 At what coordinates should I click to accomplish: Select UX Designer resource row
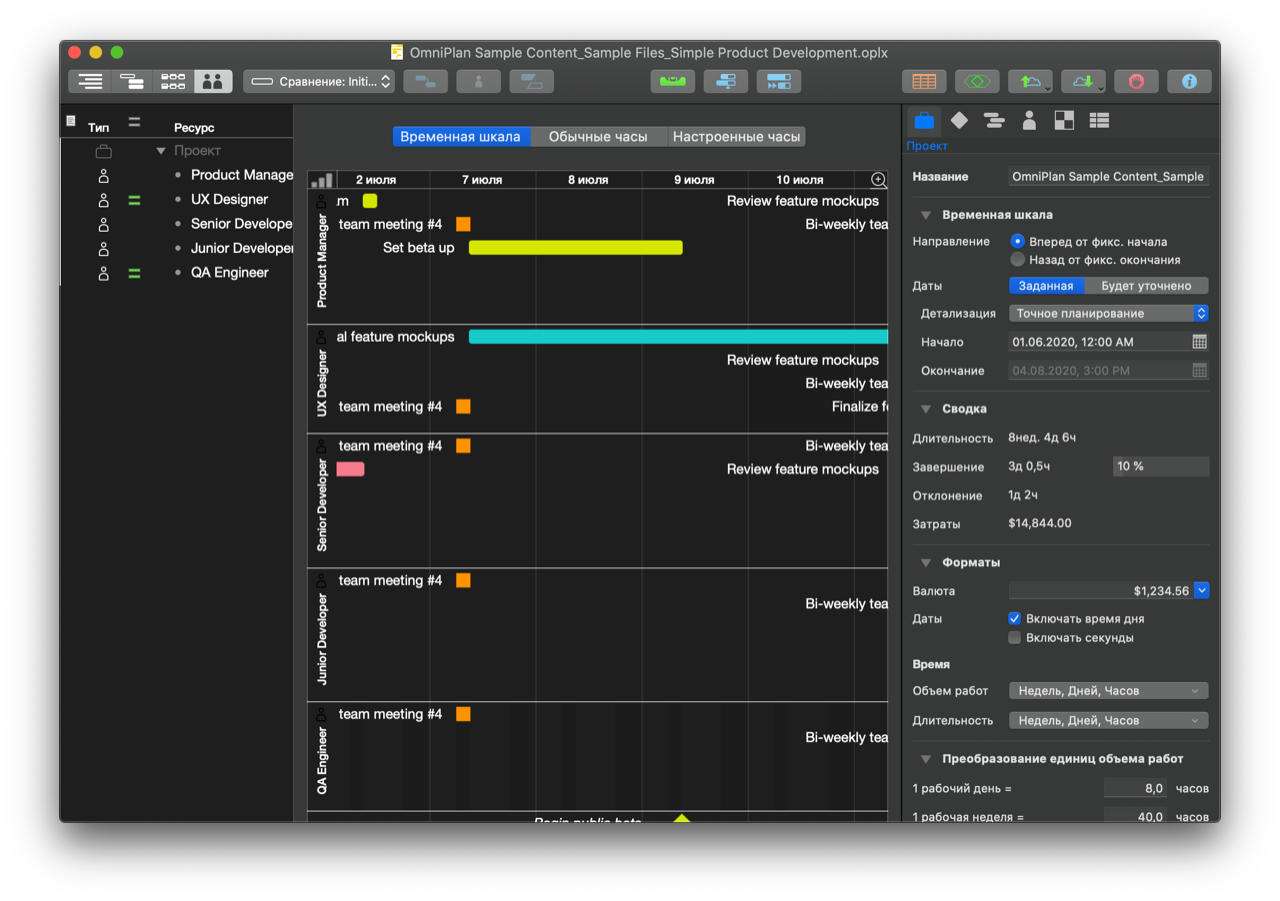pyautogui.click(x=177, y=199)
